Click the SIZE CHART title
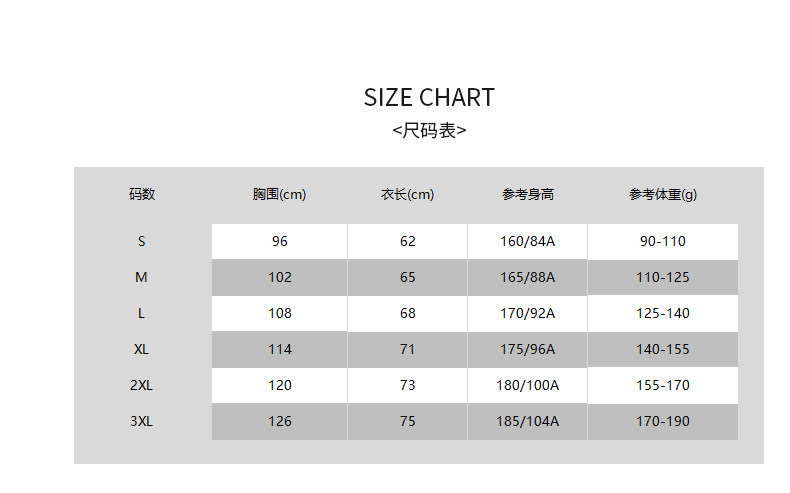Image resolution: width=790 pixels, height=493 pixels. point(429,97)
